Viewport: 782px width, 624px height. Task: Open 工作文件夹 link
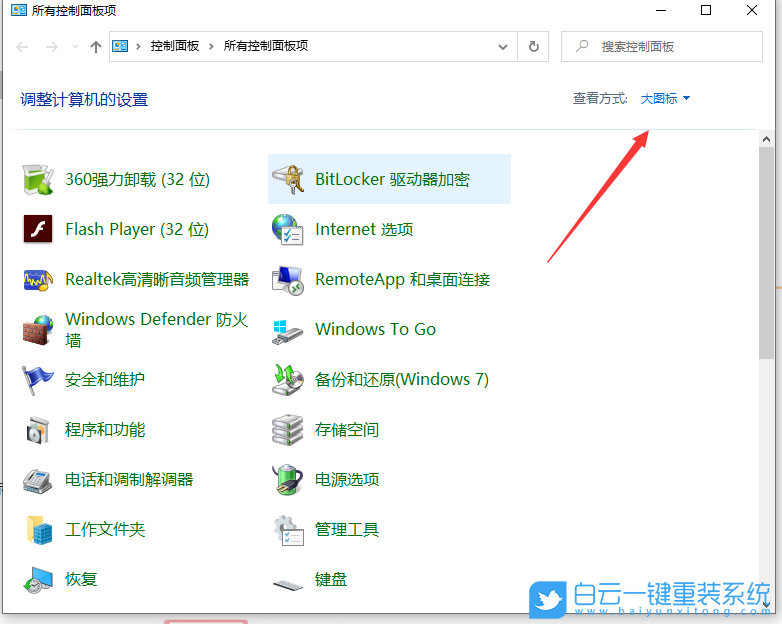click(x=105, y=529)
